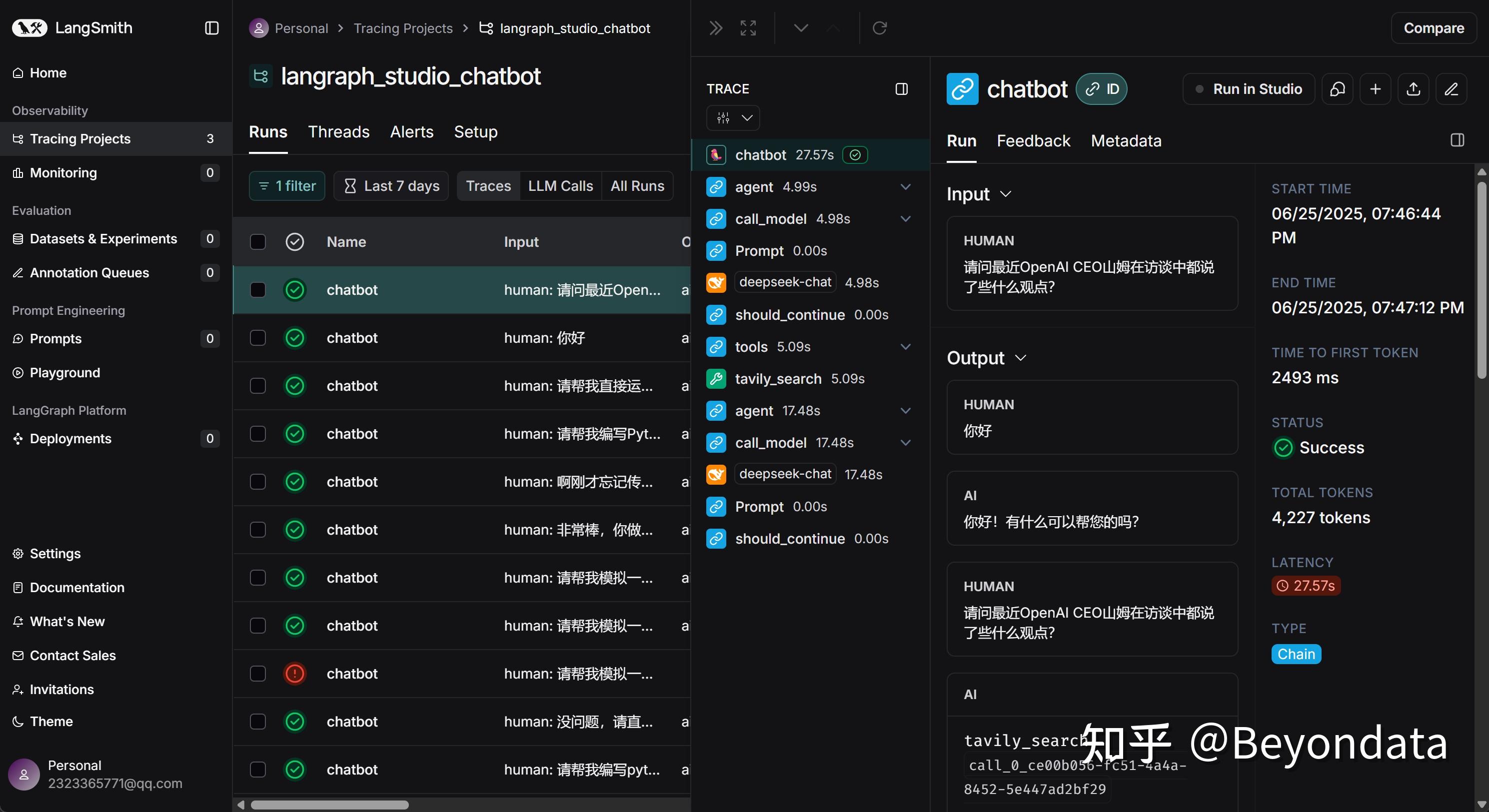Open the trace filter settings dropdown
The image size is (1489, 812).
pyautogui.click(x=732, y=118)
